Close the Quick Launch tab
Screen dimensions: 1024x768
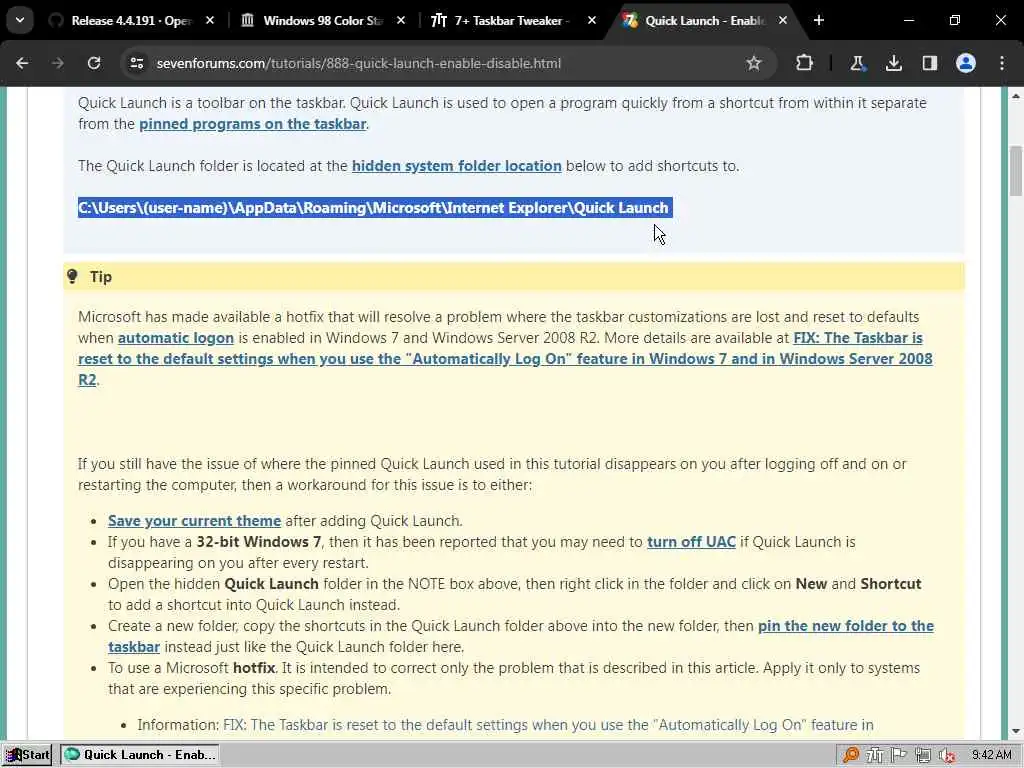coord(782,20)
